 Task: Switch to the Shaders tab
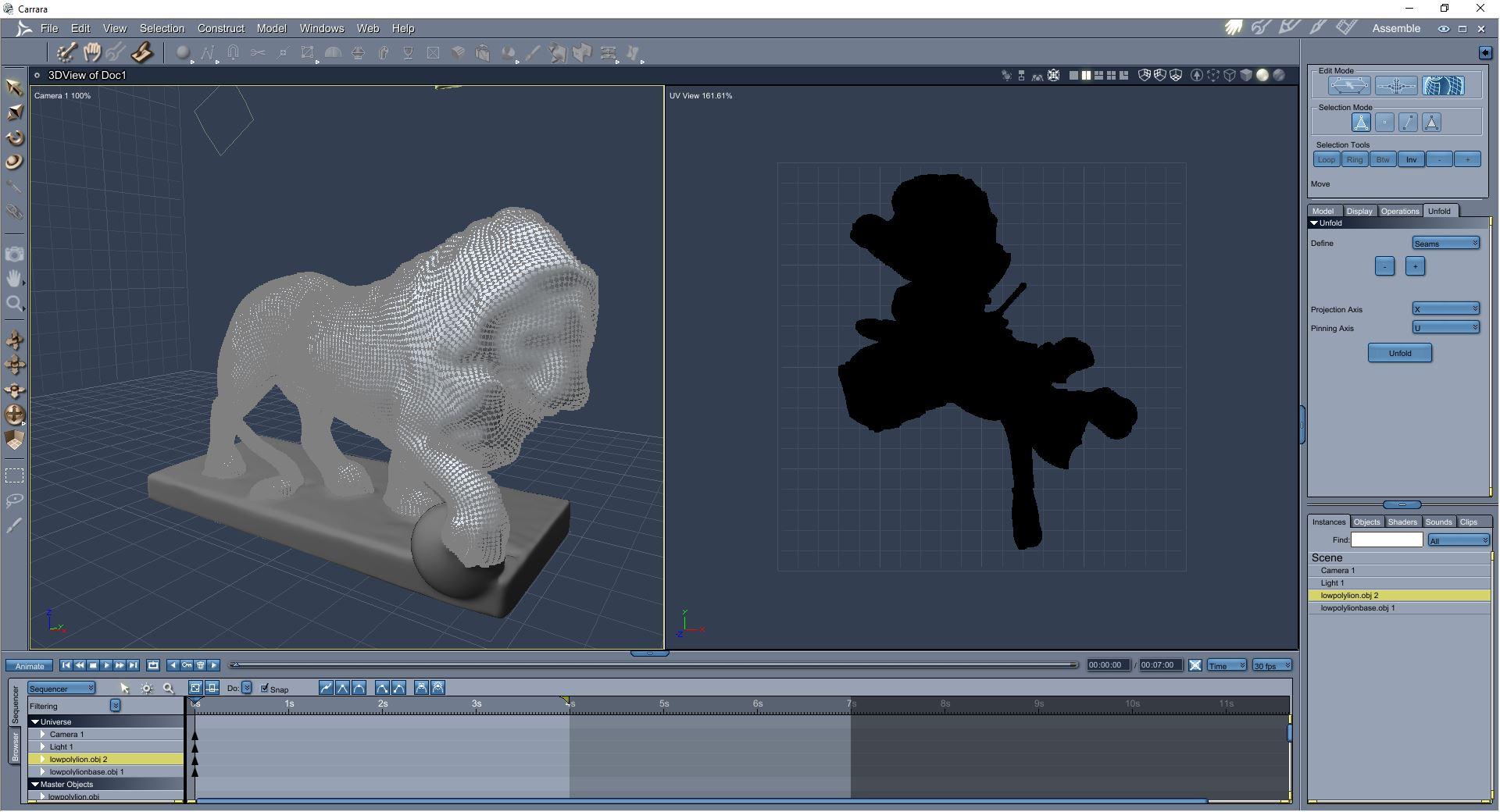1402,522
